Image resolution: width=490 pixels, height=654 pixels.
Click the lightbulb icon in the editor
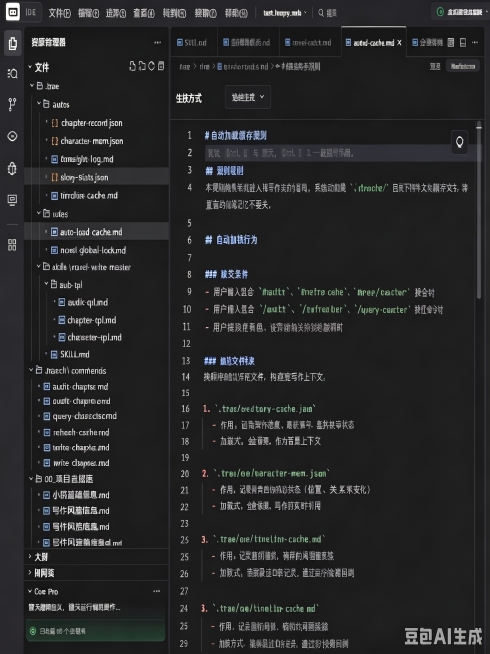tap(460, 142)
